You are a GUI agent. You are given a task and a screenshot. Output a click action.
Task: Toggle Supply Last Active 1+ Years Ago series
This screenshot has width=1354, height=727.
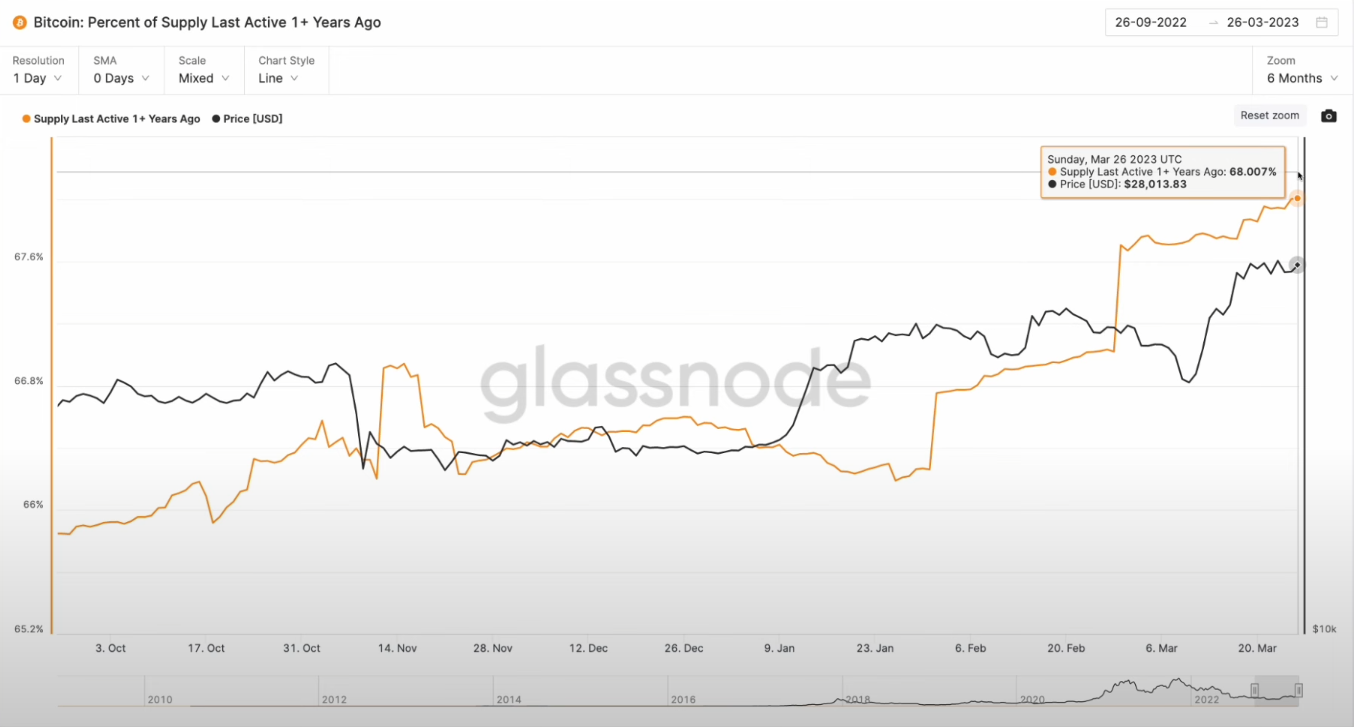[x=117, y=119]
